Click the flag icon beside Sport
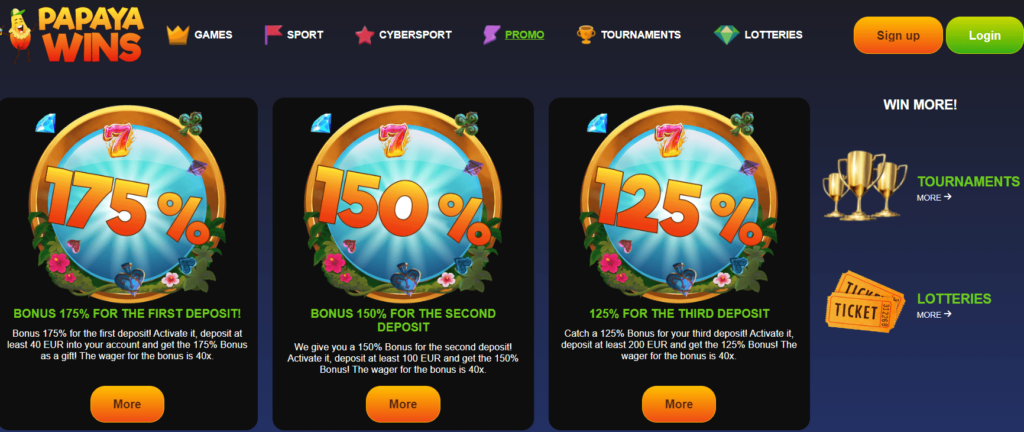The height and width of the screenshot is (432, 1024). click(272, 35)
